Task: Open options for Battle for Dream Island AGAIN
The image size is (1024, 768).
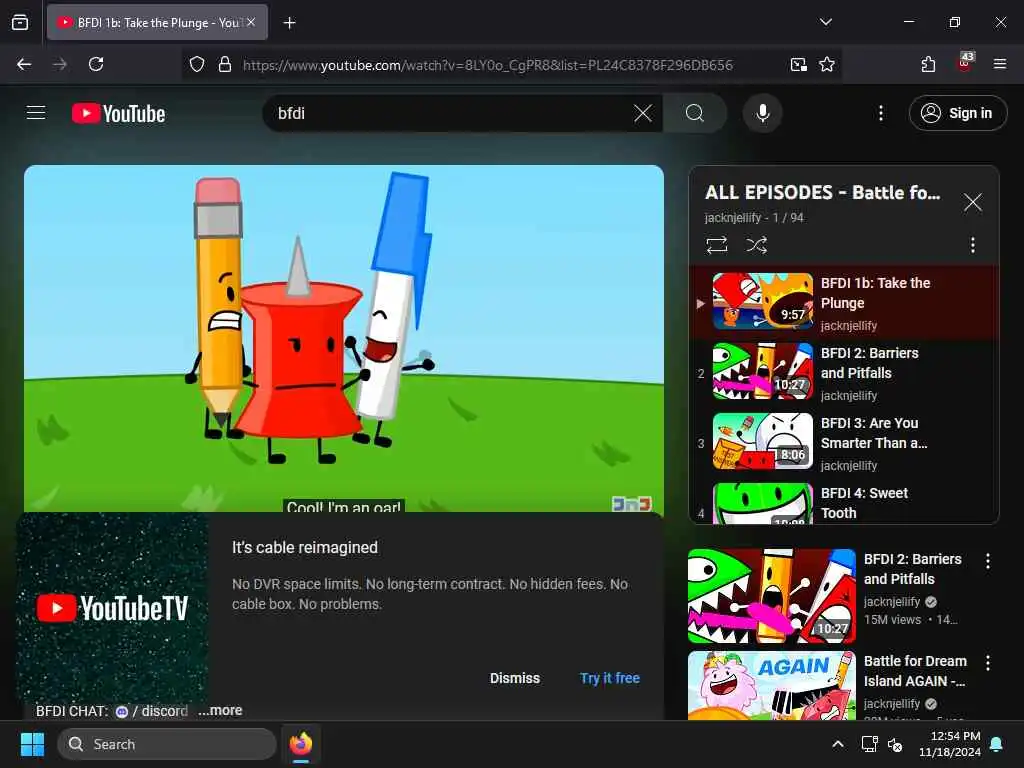Action: [x=988, y=663]
